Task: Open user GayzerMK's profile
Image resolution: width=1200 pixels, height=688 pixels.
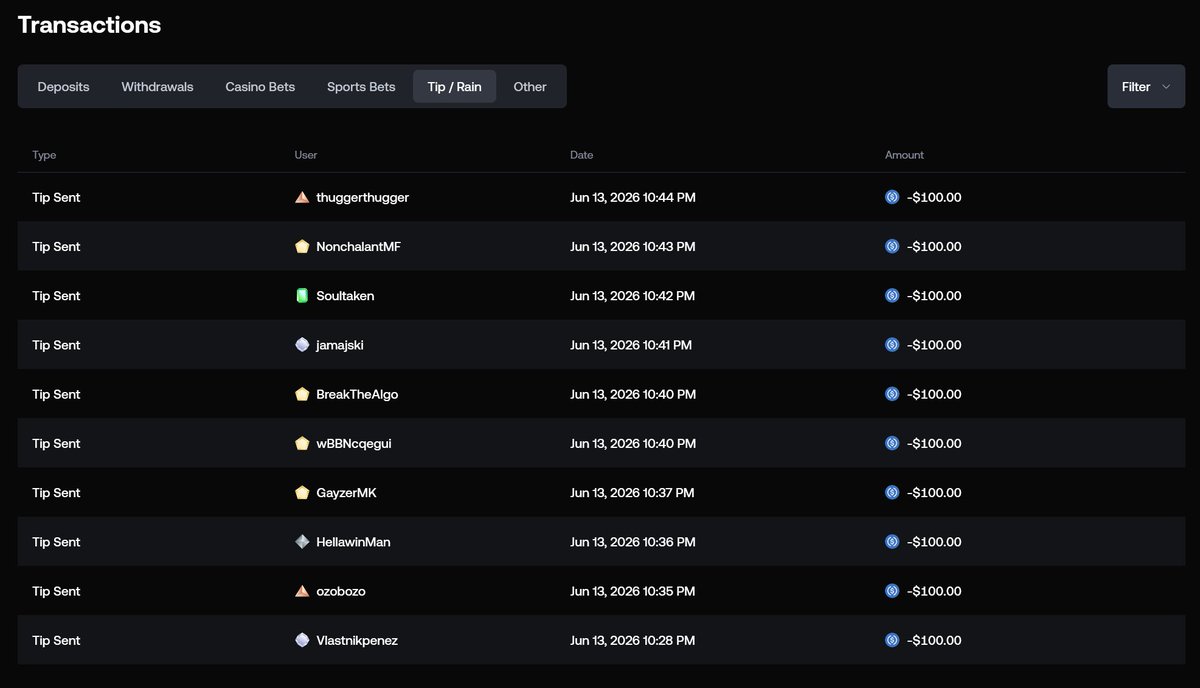Action: [346, 493]
